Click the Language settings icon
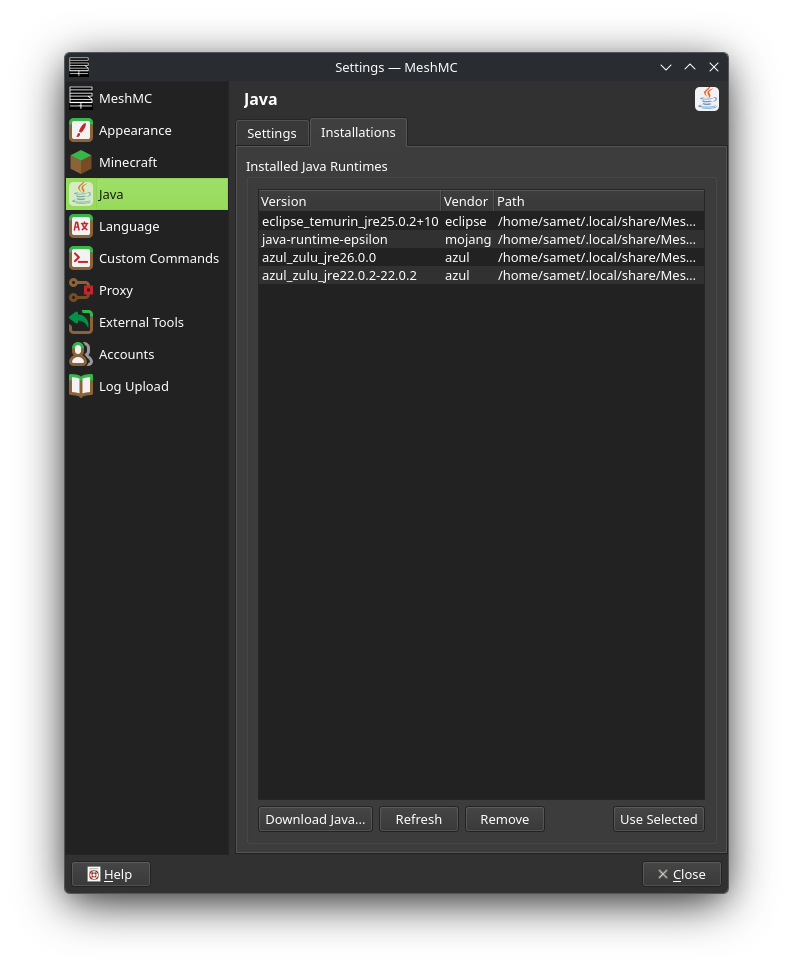793x970 pixels. coord(81,226)
